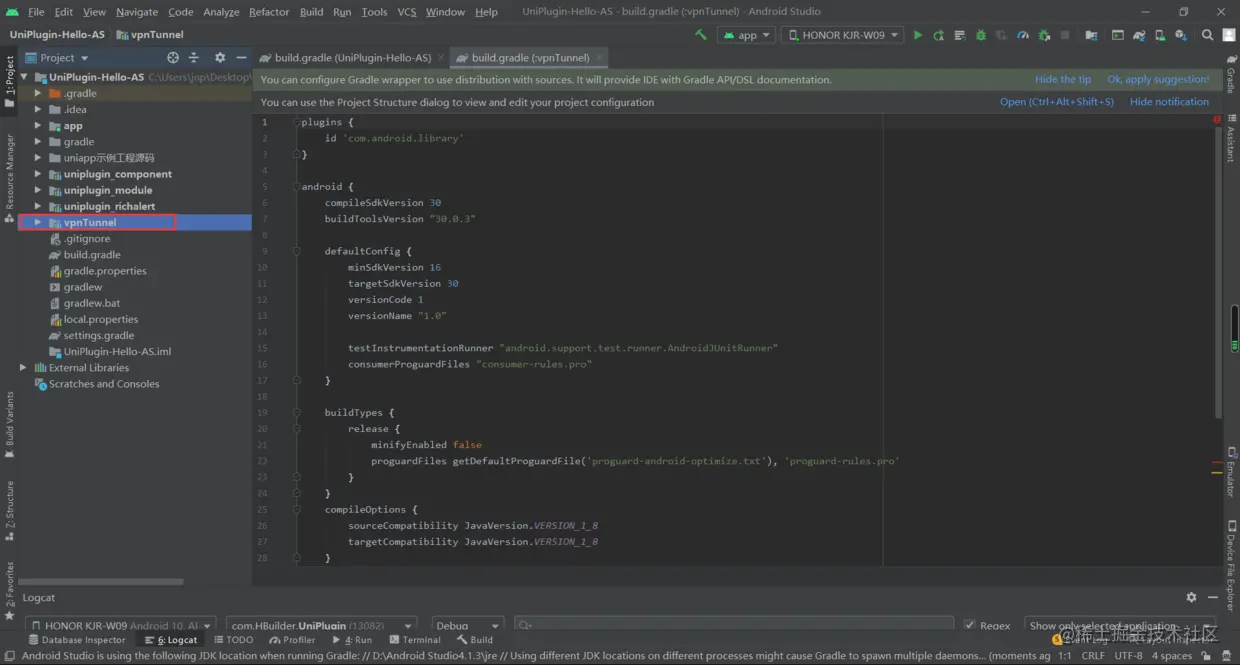Open the Database Inspector tab
The width and height of the screenshot is (1240, 665).
pos(77,640)
